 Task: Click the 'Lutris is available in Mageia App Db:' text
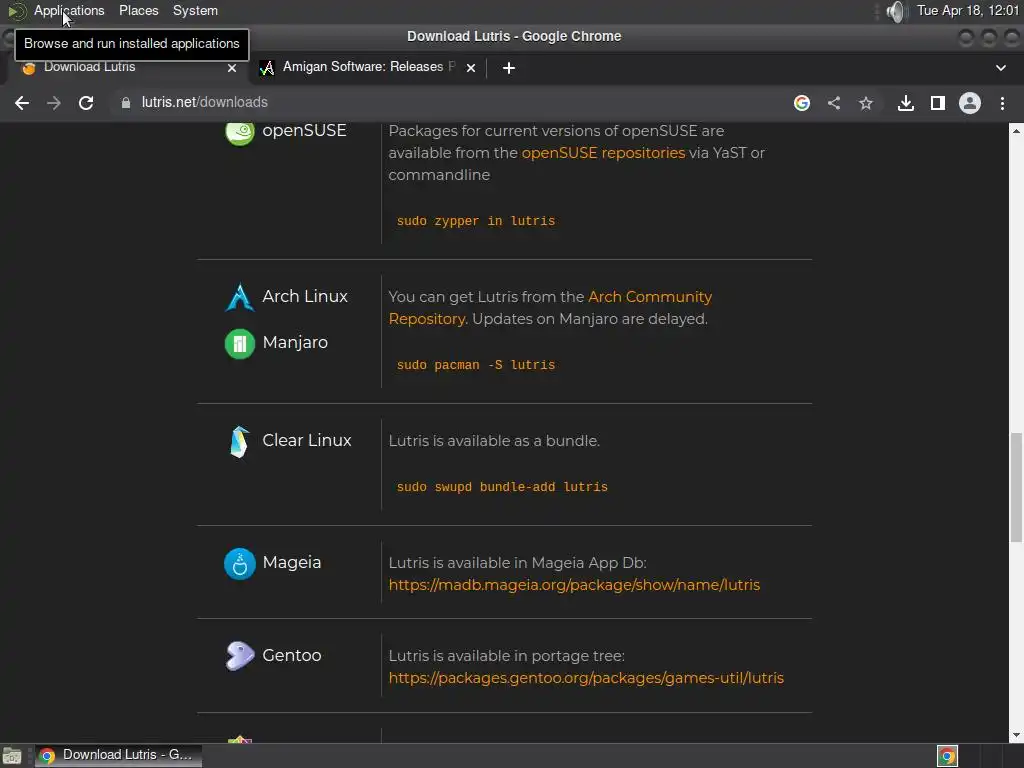coord(517,563)
